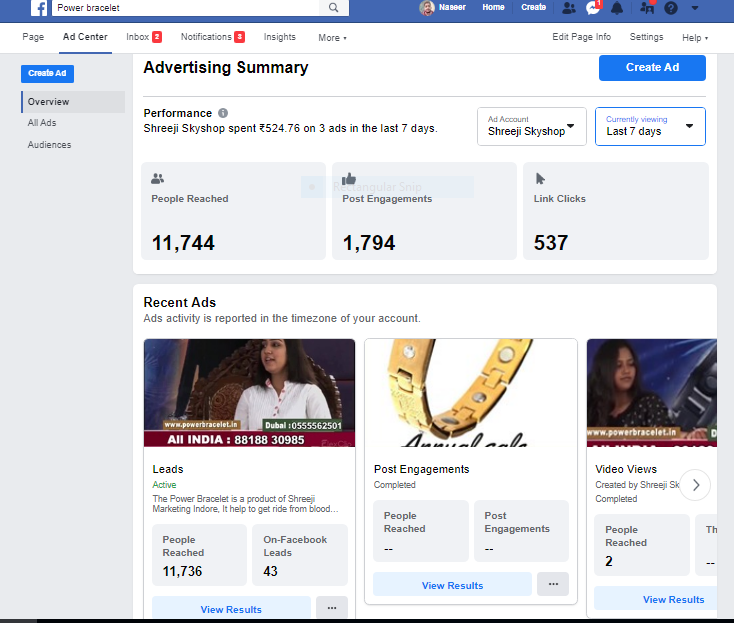
Task: Click the Power bracelet search field
Action: [185, 8]
